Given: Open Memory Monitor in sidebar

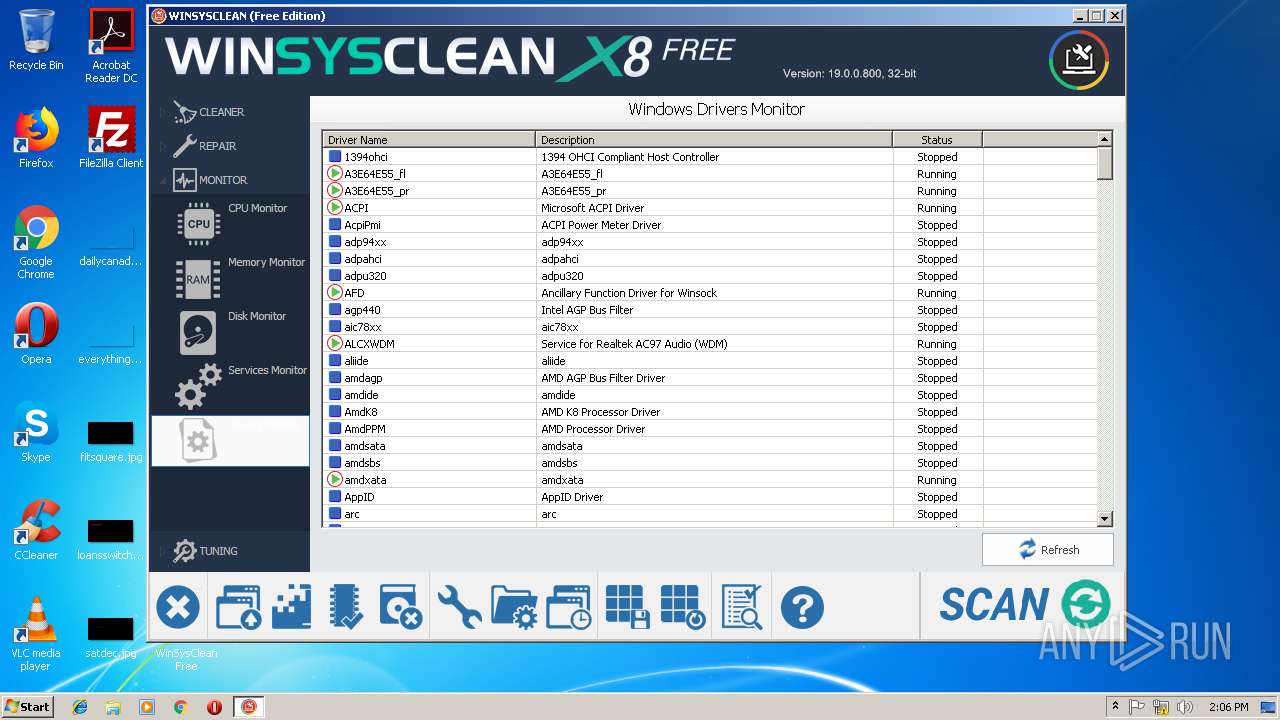Looking at the screenshot, I should 231,275.
